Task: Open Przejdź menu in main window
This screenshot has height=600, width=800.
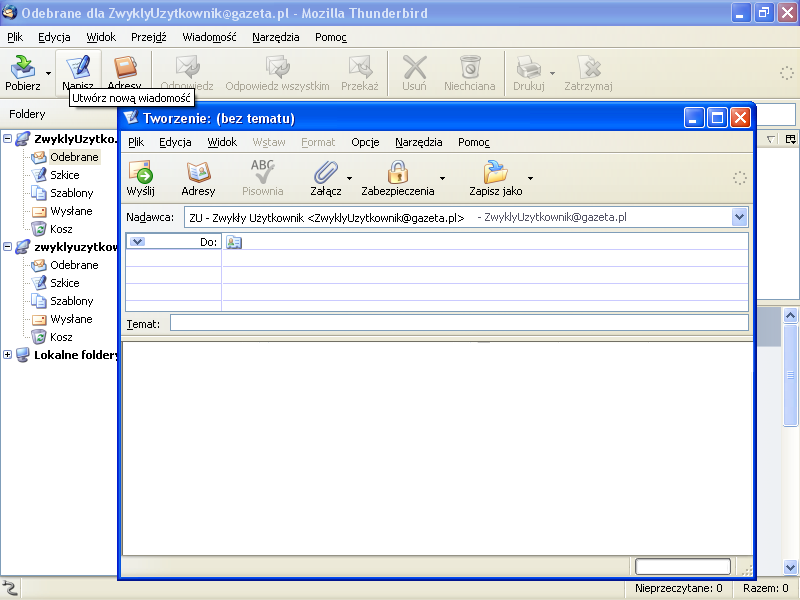Action: (x=148, y=37)
